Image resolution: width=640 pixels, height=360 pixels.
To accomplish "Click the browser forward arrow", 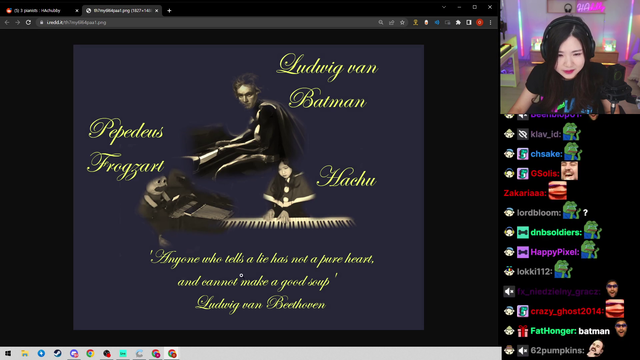I will tap(18, 22).
